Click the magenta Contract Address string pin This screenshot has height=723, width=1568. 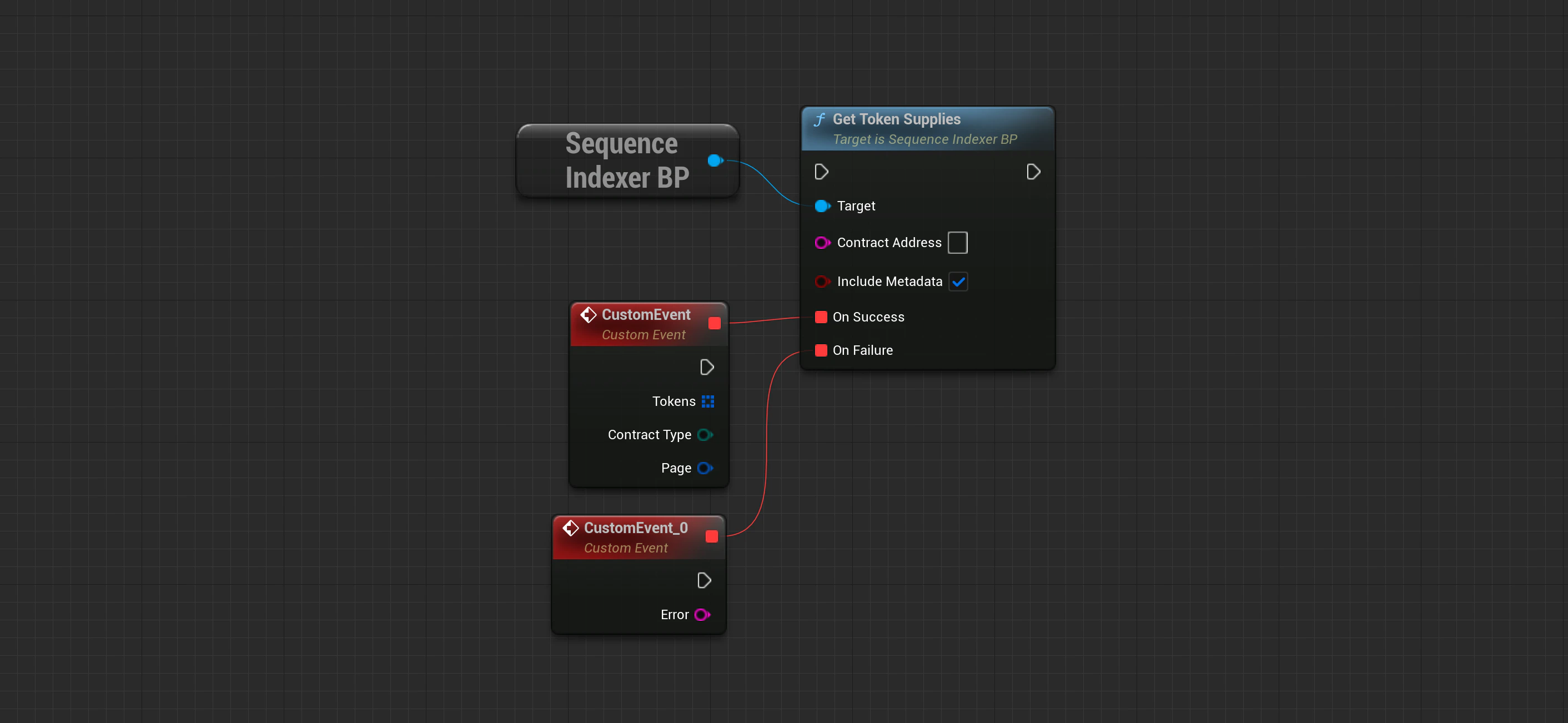(822, 243)
